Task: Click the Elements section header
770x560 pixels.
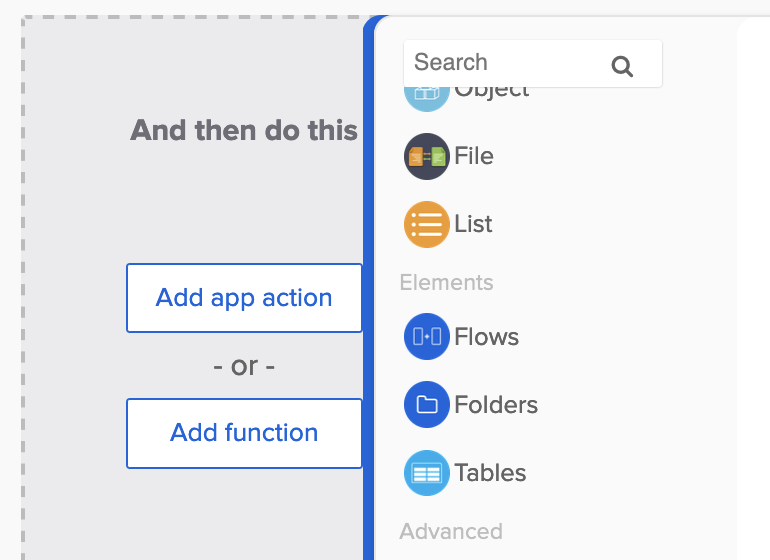Action: pos(446,283)
